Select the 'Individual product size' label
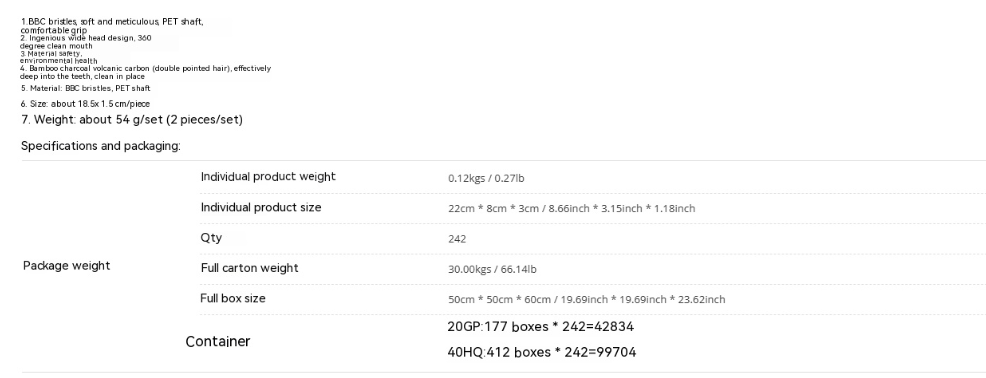Image resolution: width=986 pixels, height=378 pixels. [261, 208]
